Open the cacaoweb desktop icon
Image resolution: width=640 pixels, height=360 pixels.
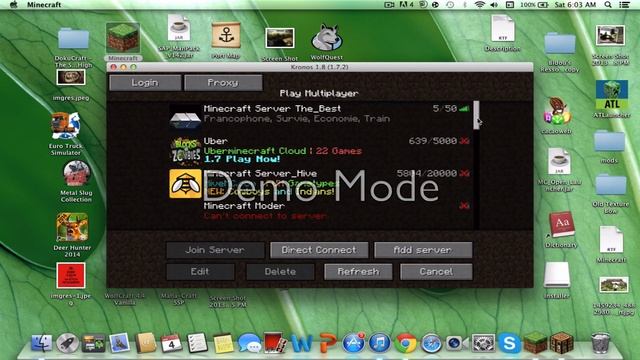point(557,111)
